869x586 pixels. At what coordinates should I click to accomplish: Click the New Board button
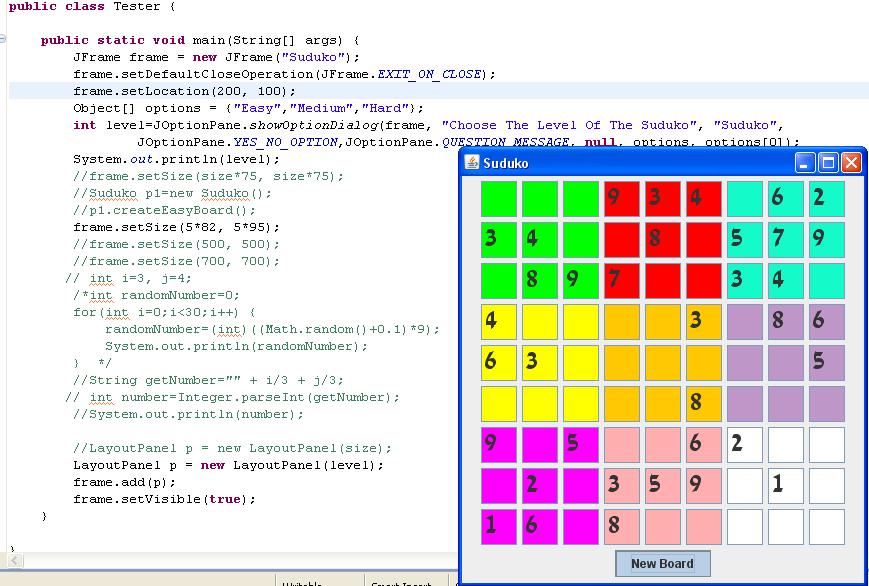tap(662, 563)
